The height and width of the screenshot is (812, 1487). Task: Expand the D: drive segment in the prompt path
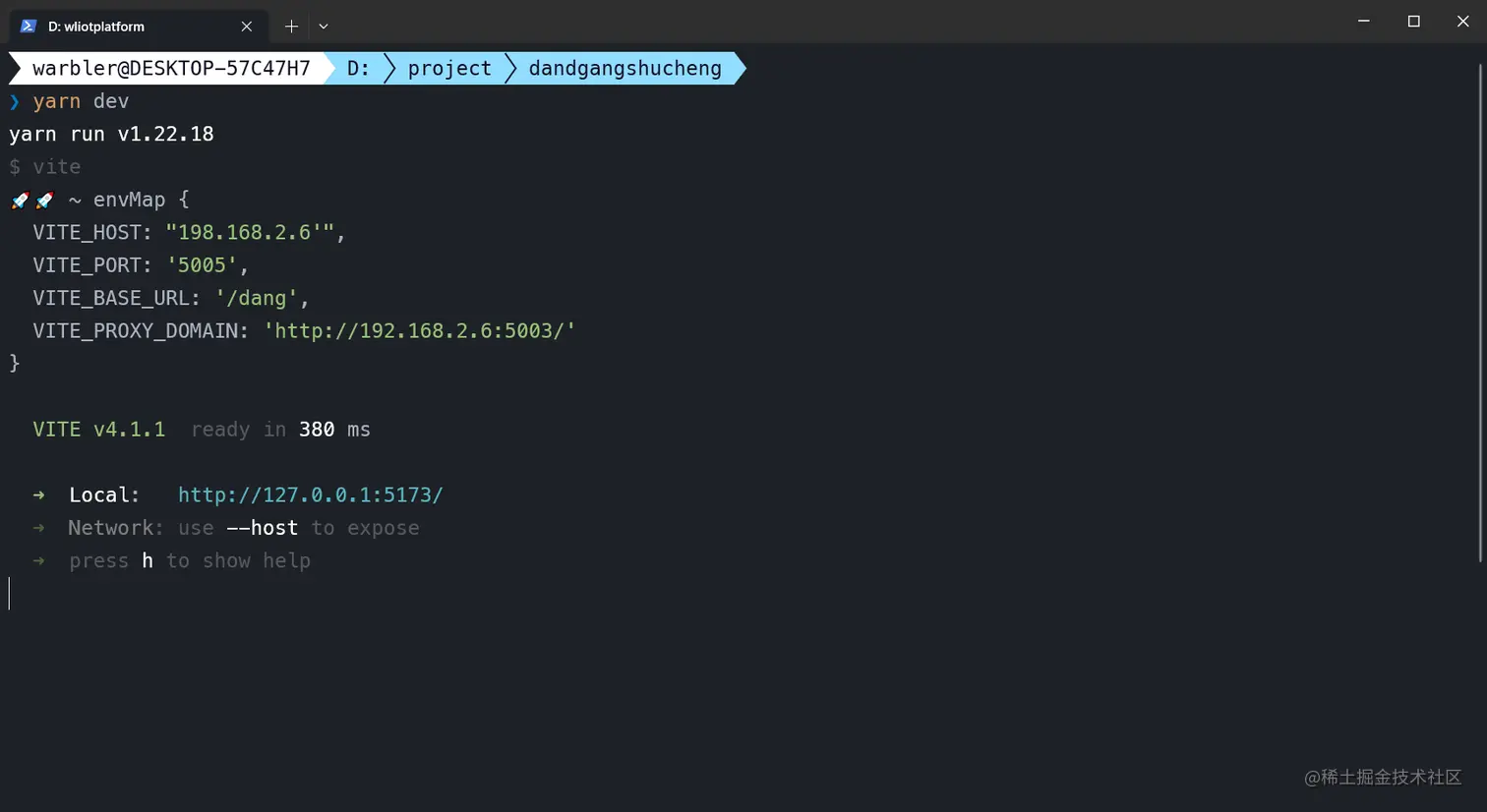pyautogui.click(x=358, y=68)
